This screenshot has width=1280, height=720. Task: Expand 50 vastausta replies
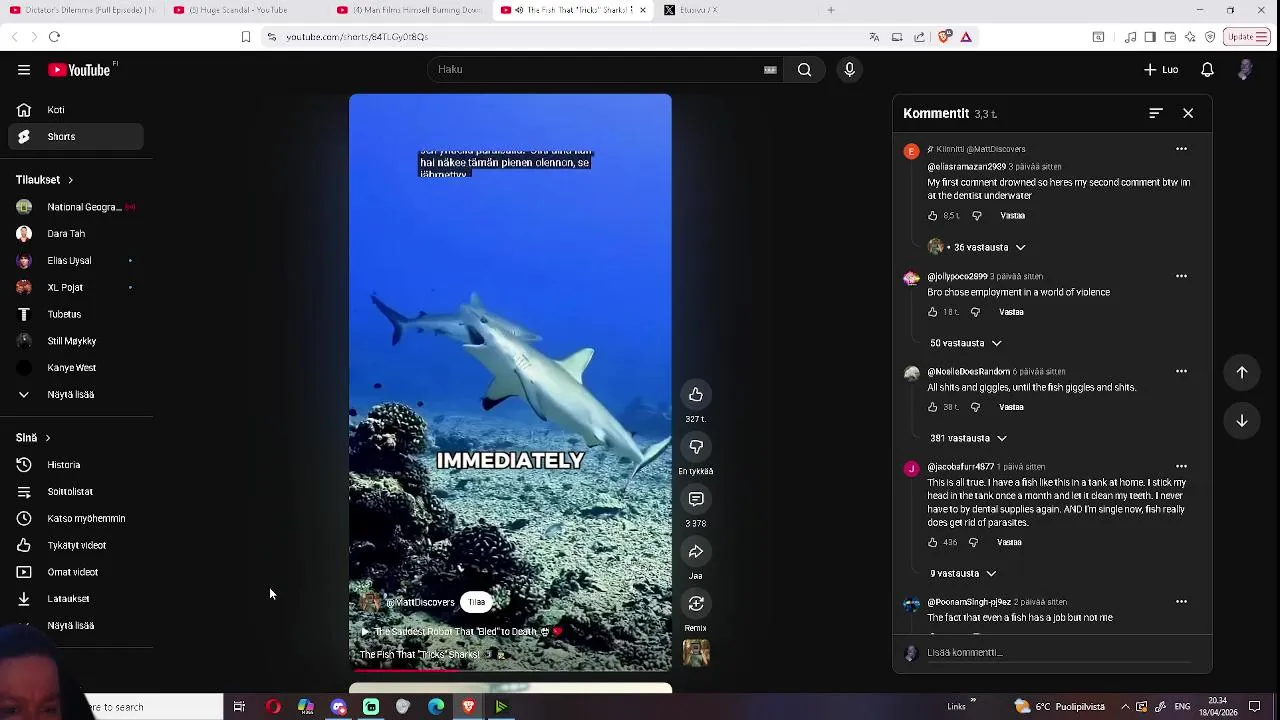pyautogui.click(x=966, y=343)
